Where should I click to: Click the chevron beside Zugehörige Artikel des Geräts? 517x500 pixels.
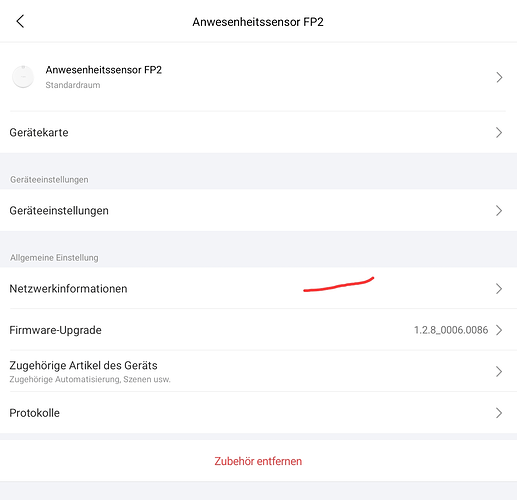[x=499, y=371]
